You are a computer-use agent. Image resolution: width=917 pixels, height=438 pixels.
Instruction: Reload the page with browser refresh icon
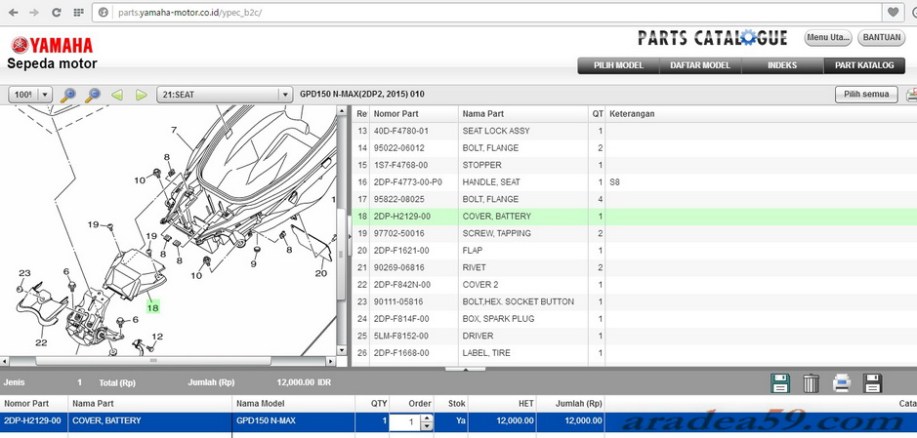click(56, 12)
